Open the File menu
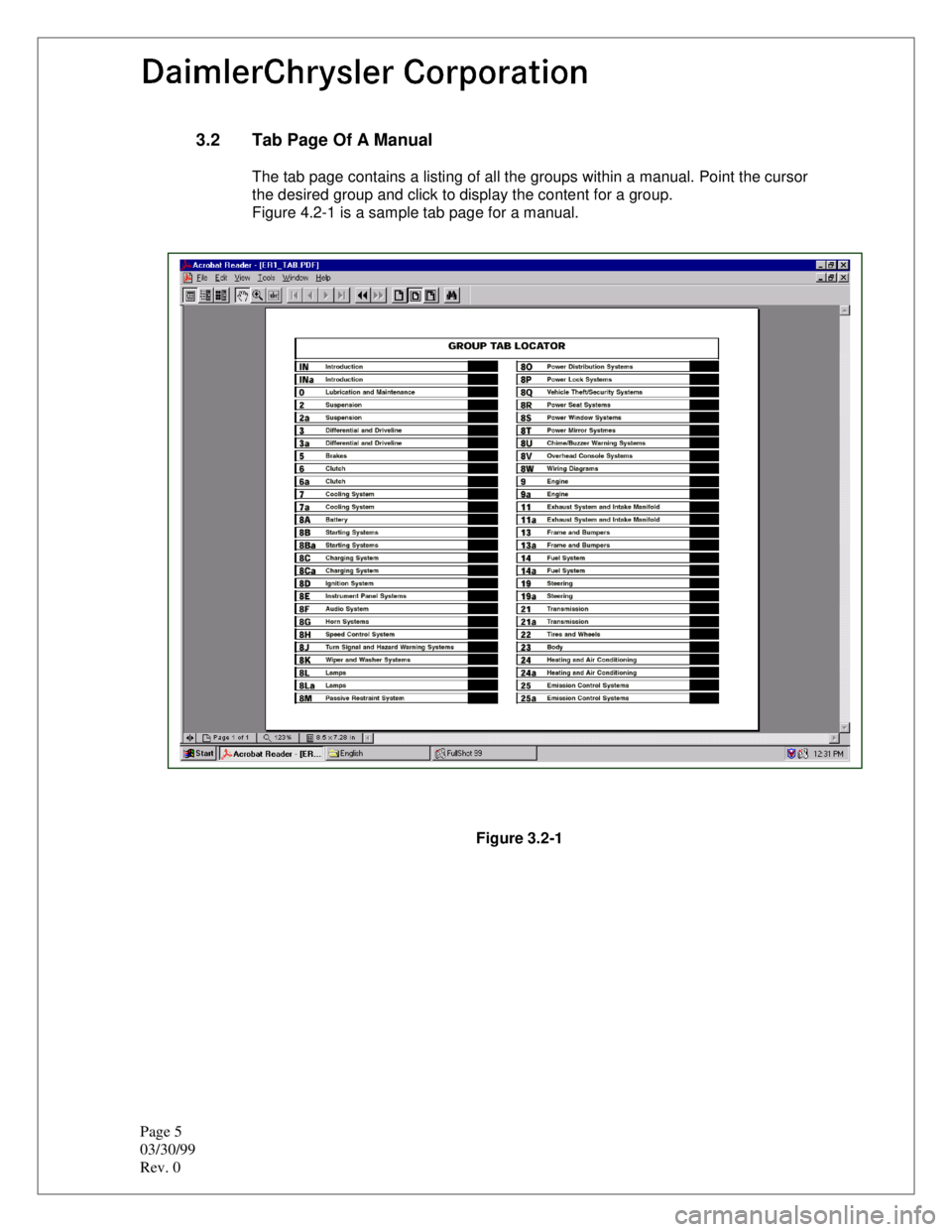Screen dimensions: 952x1232 (202, 279)
